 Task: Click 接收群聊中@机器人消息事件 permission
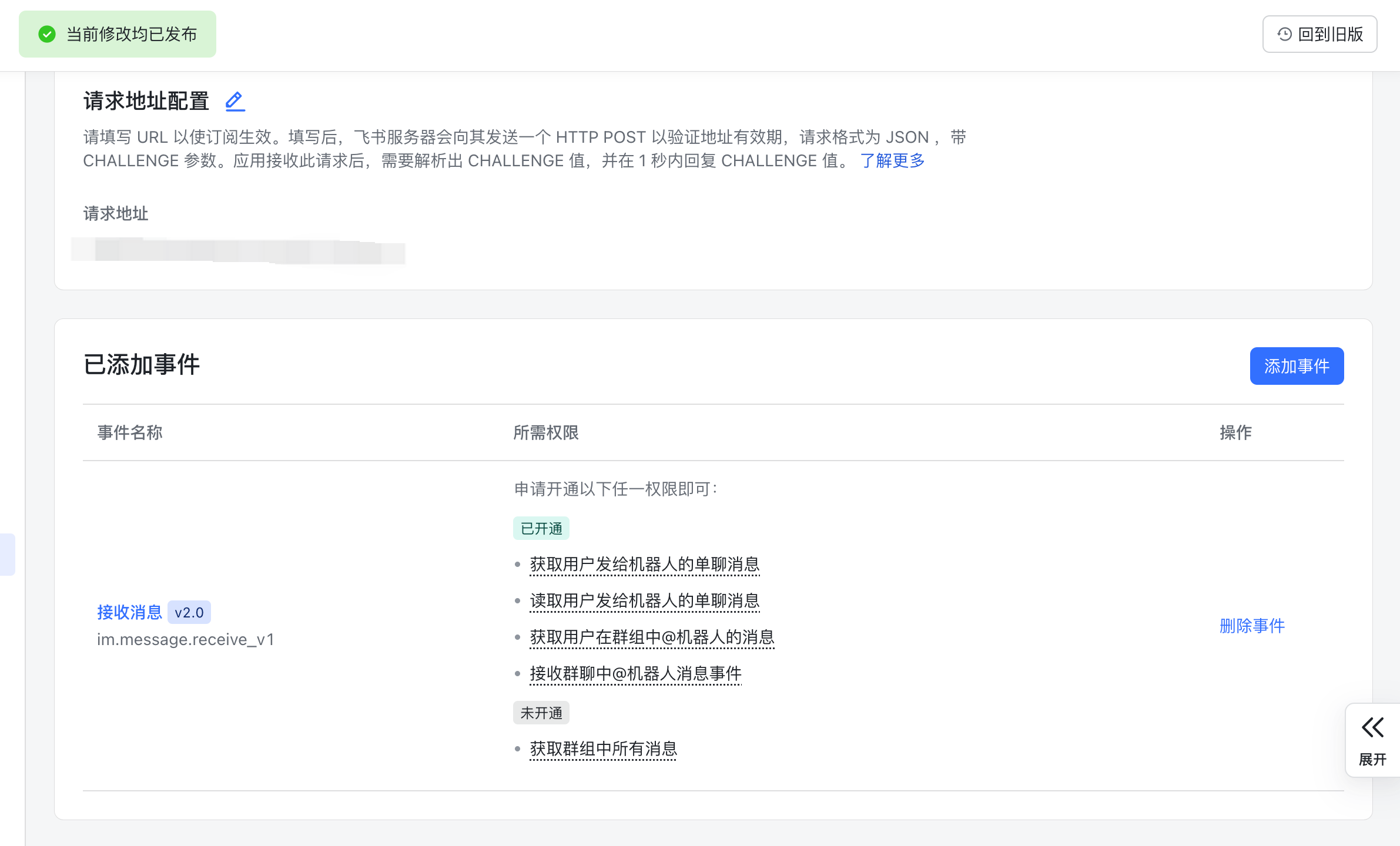[635, 673]
